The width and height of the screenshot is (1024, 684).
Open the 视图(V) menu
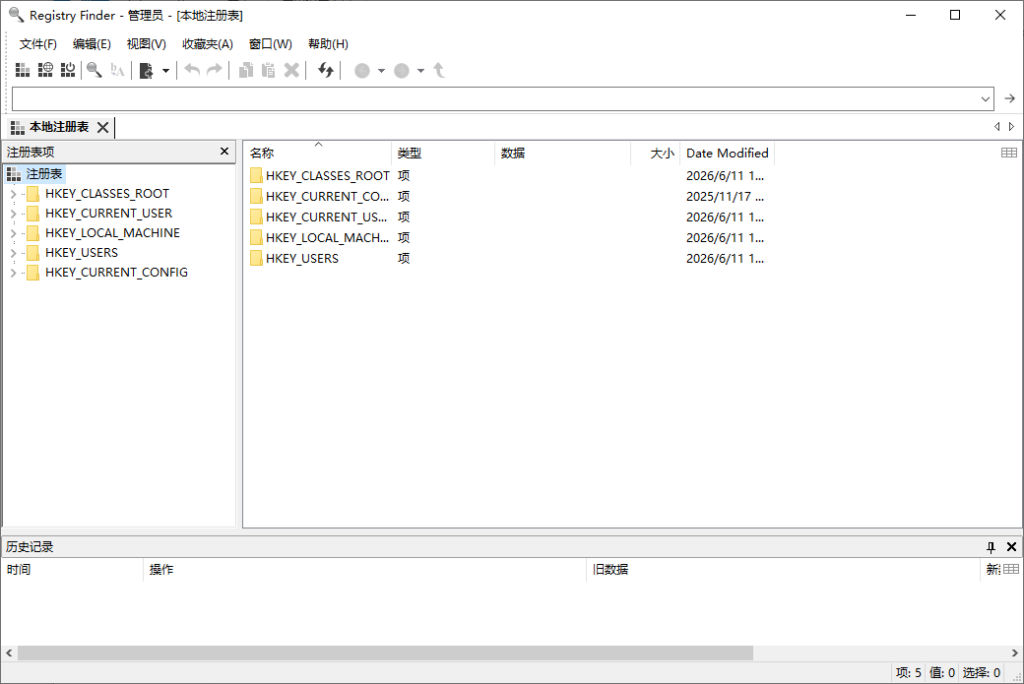coord(146,44)
